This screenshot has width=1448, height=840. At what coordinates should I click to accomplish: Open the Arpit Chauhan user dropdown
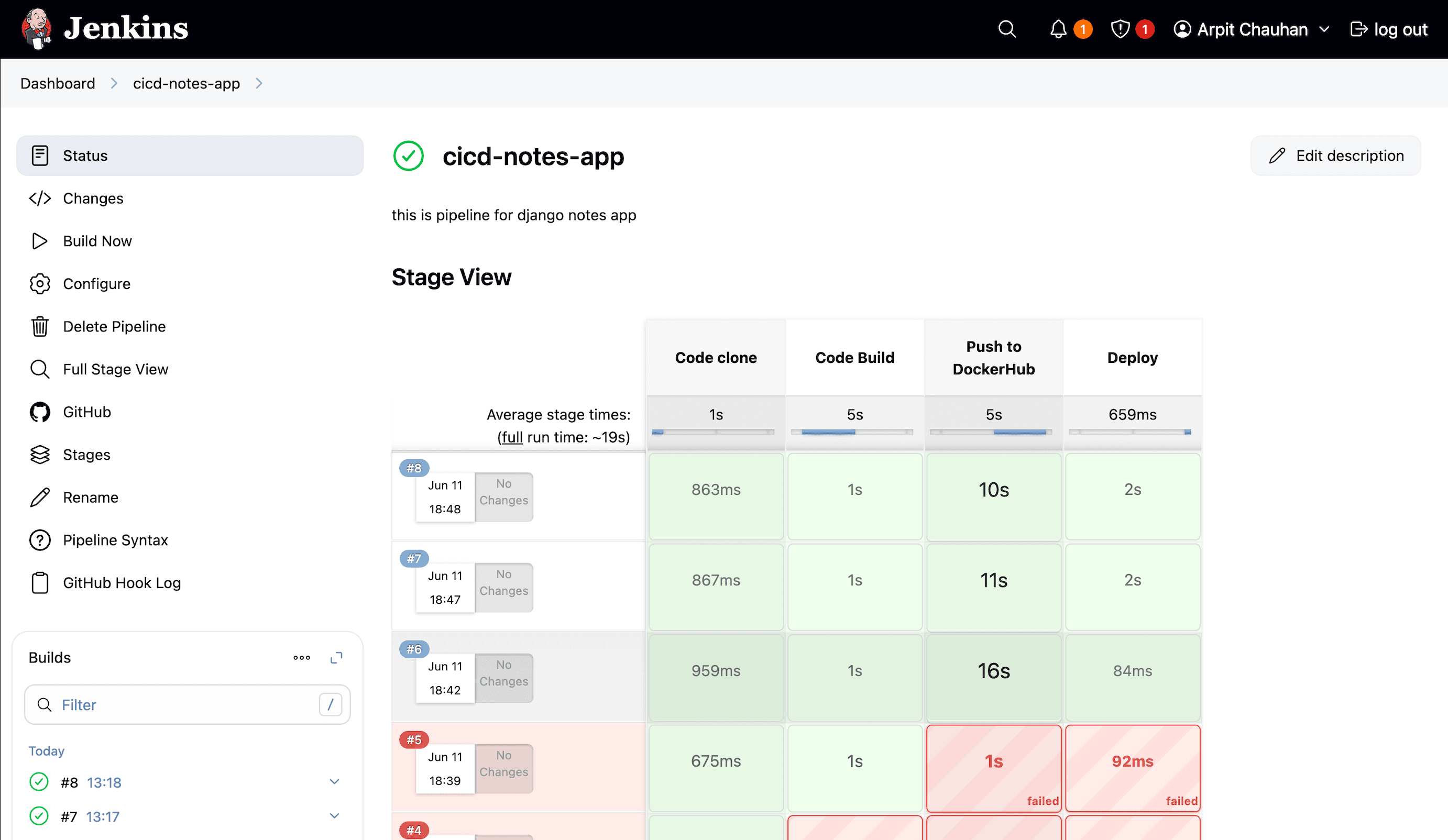[x=1253, y=29]
